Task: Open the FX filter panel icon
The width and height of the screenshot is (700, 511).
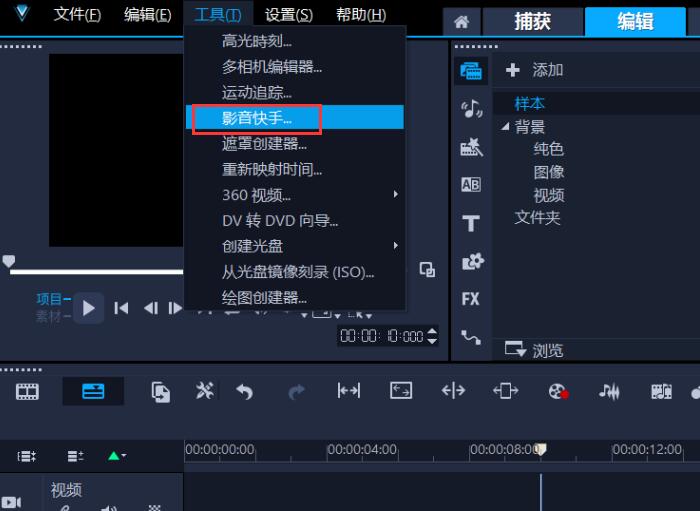Action: tap(471, 299)
